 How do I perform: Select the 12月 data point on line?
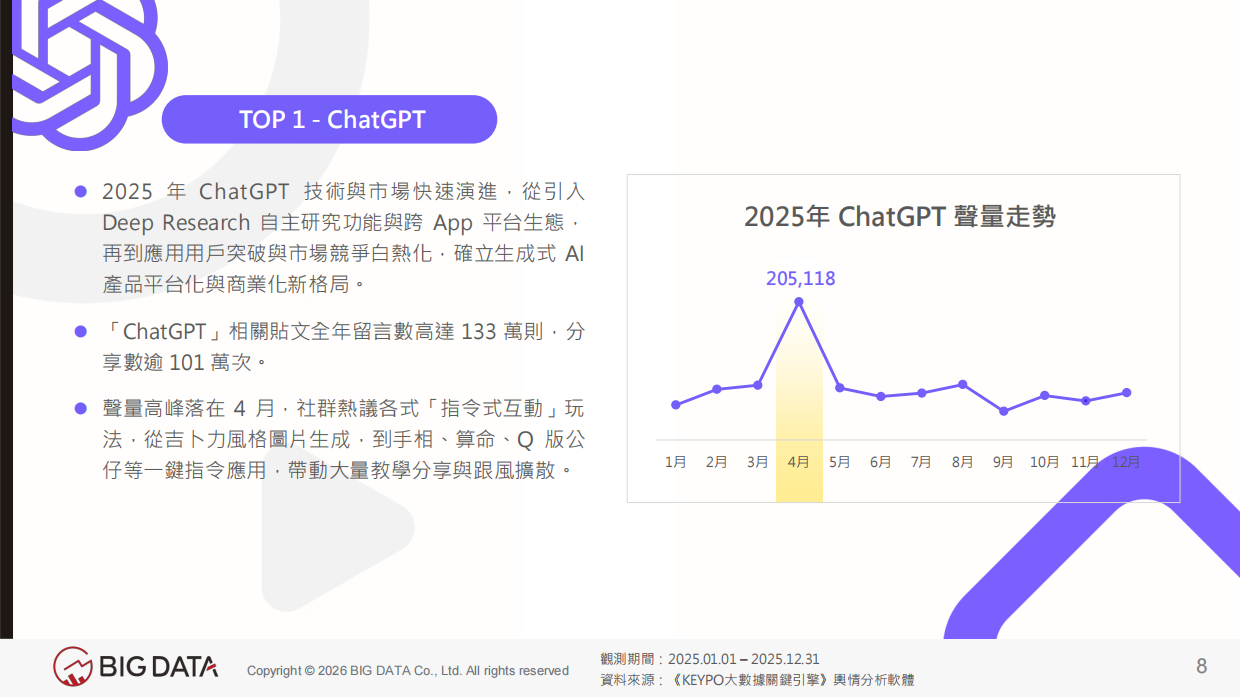pos(1127,392)
